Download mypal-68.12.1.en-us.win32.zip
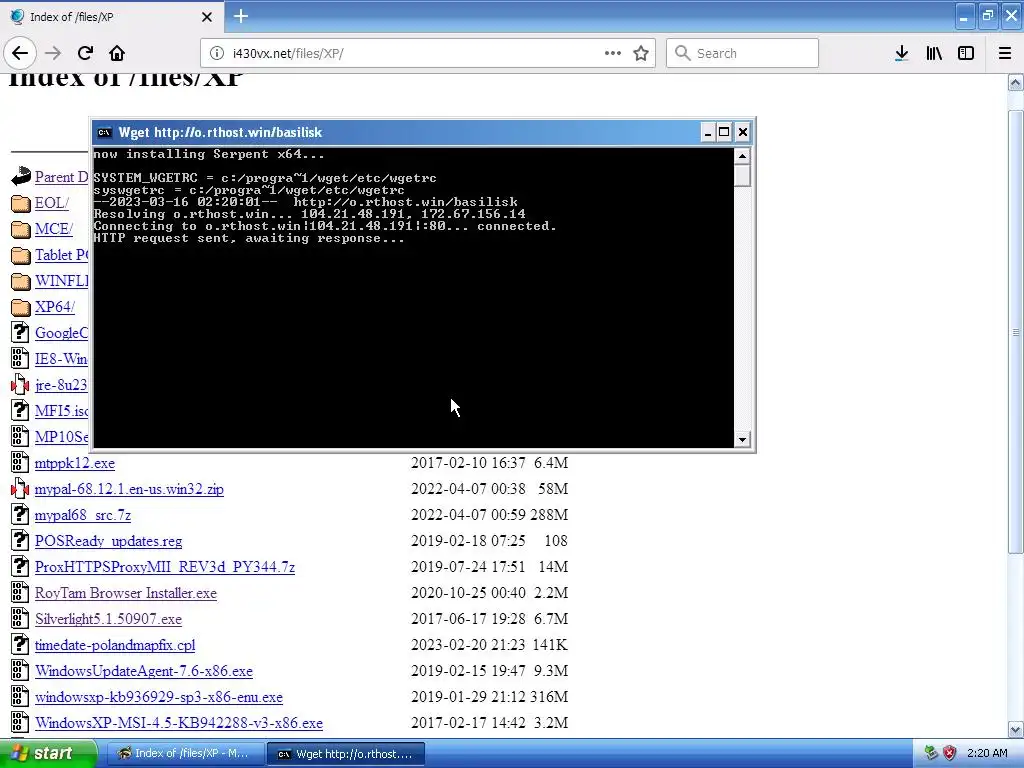Viewport: 1024px width, 768px height. click(129, 489)
